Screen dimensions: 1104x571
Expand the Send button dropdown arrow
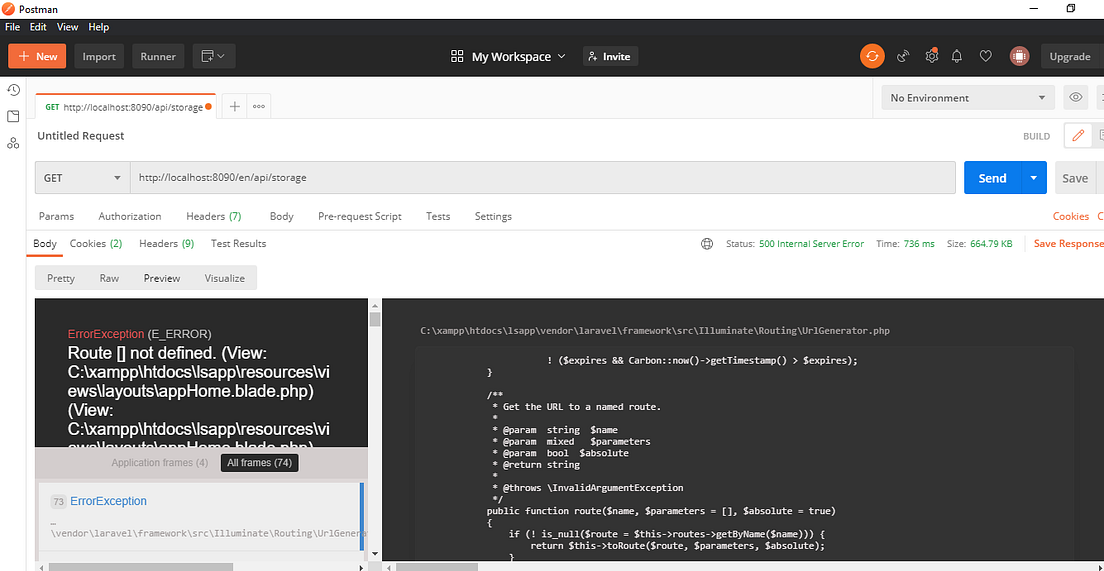[x=1034, y=178]
